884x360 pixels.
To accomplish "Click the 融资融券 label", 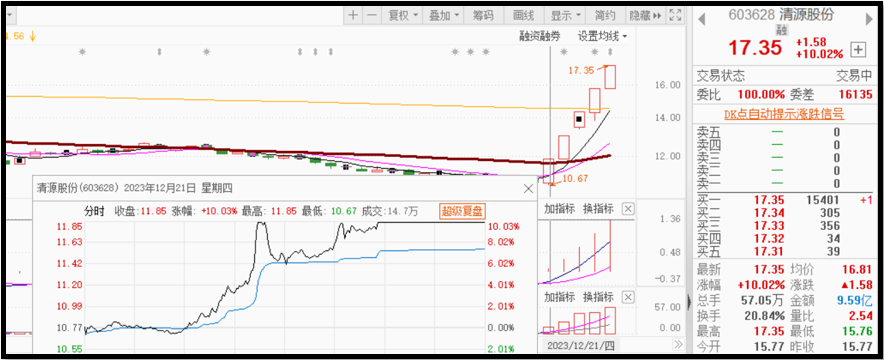I will [x=540, y=37].
